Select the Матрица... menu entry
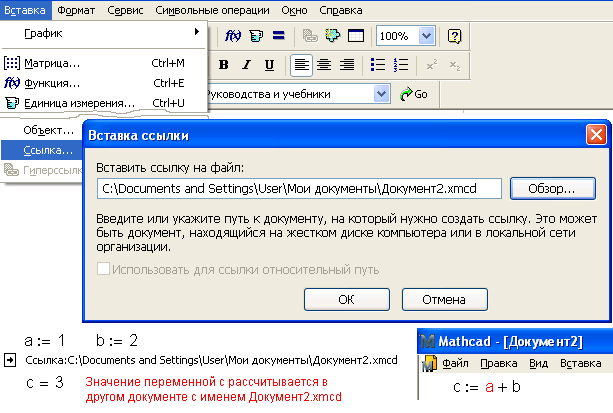613x413 pixels. (104, 63)
